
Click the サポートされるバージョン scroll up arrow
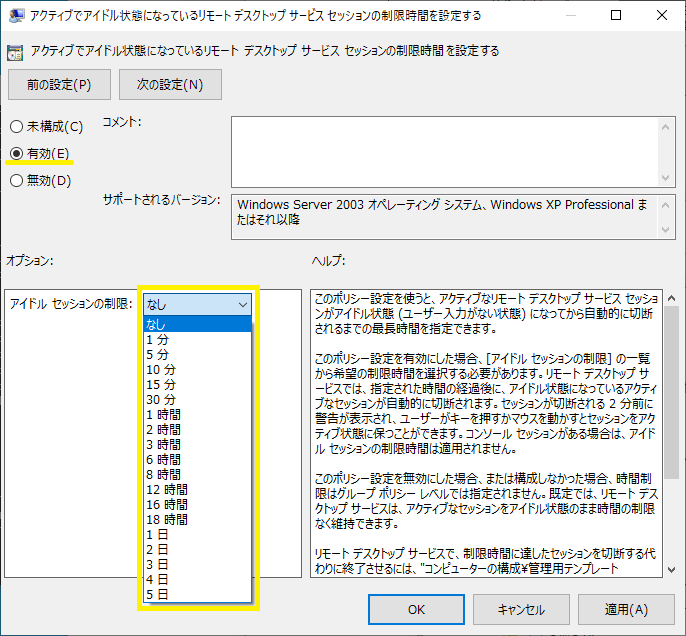click(665, 205)
